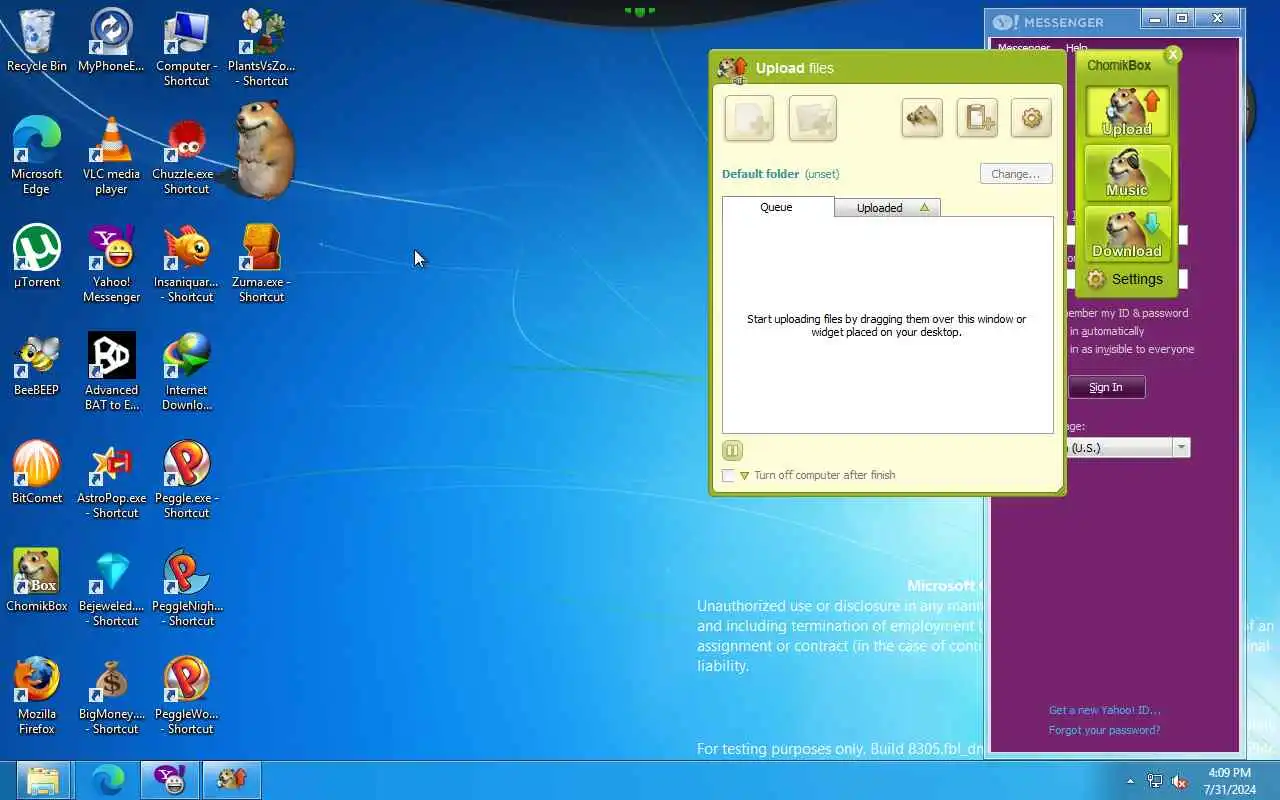Select the PeggleWorld shortcut icon

pos(186,696)
